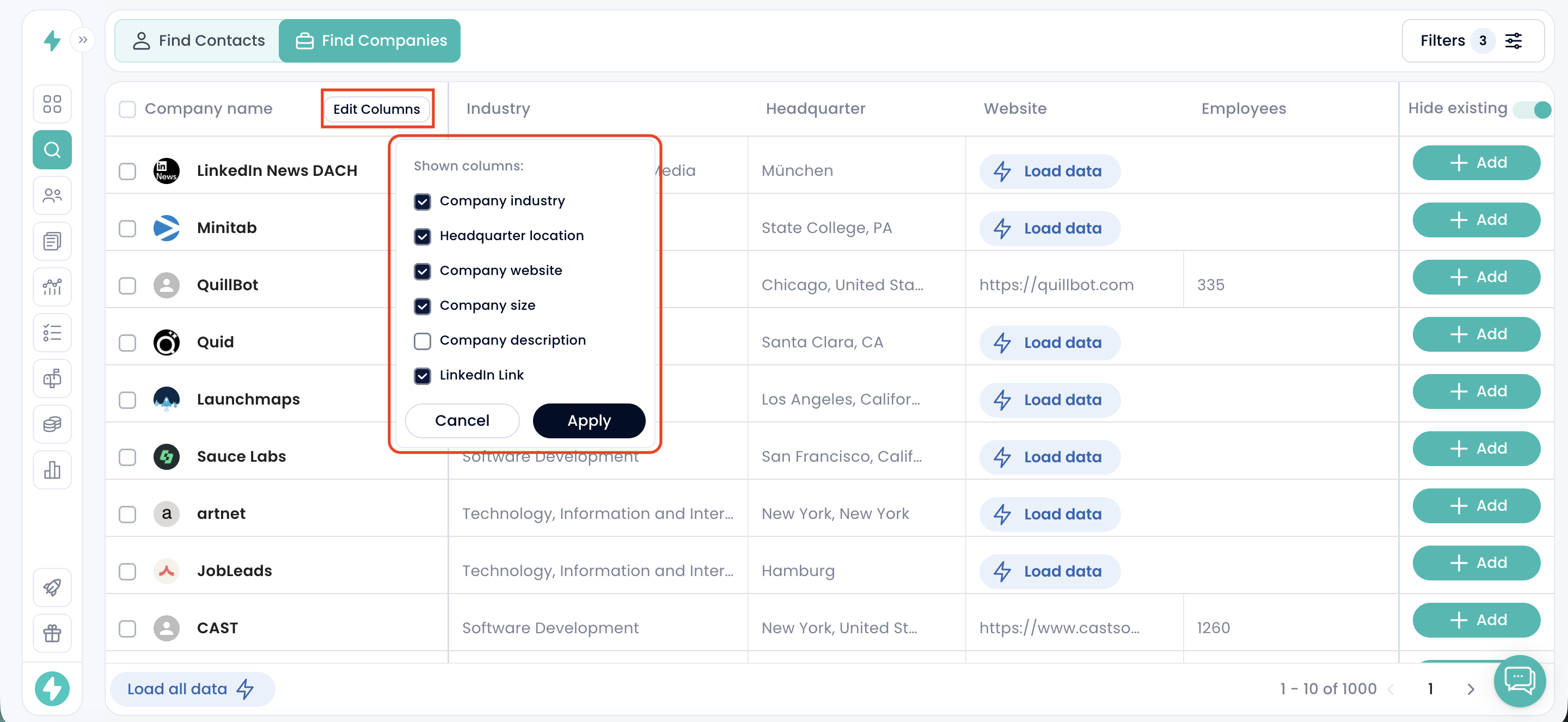Open the checklist tasks icon in sidebar
1568x722 pixels.
[x=52, y=333]
